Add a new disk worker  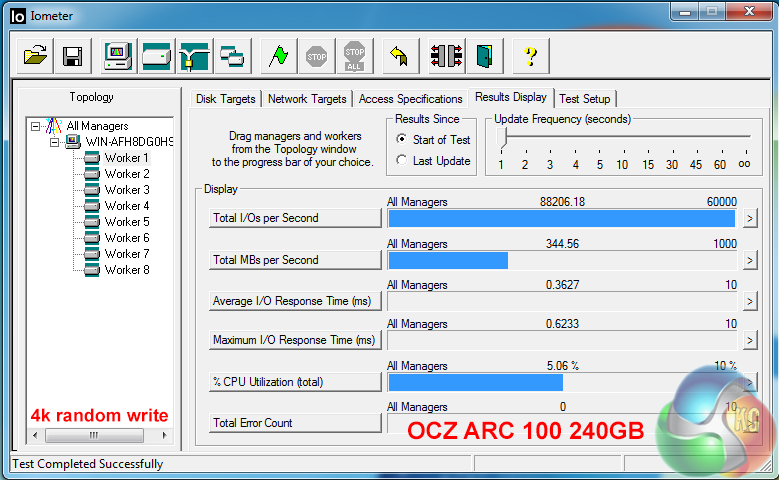pos(156,56)
